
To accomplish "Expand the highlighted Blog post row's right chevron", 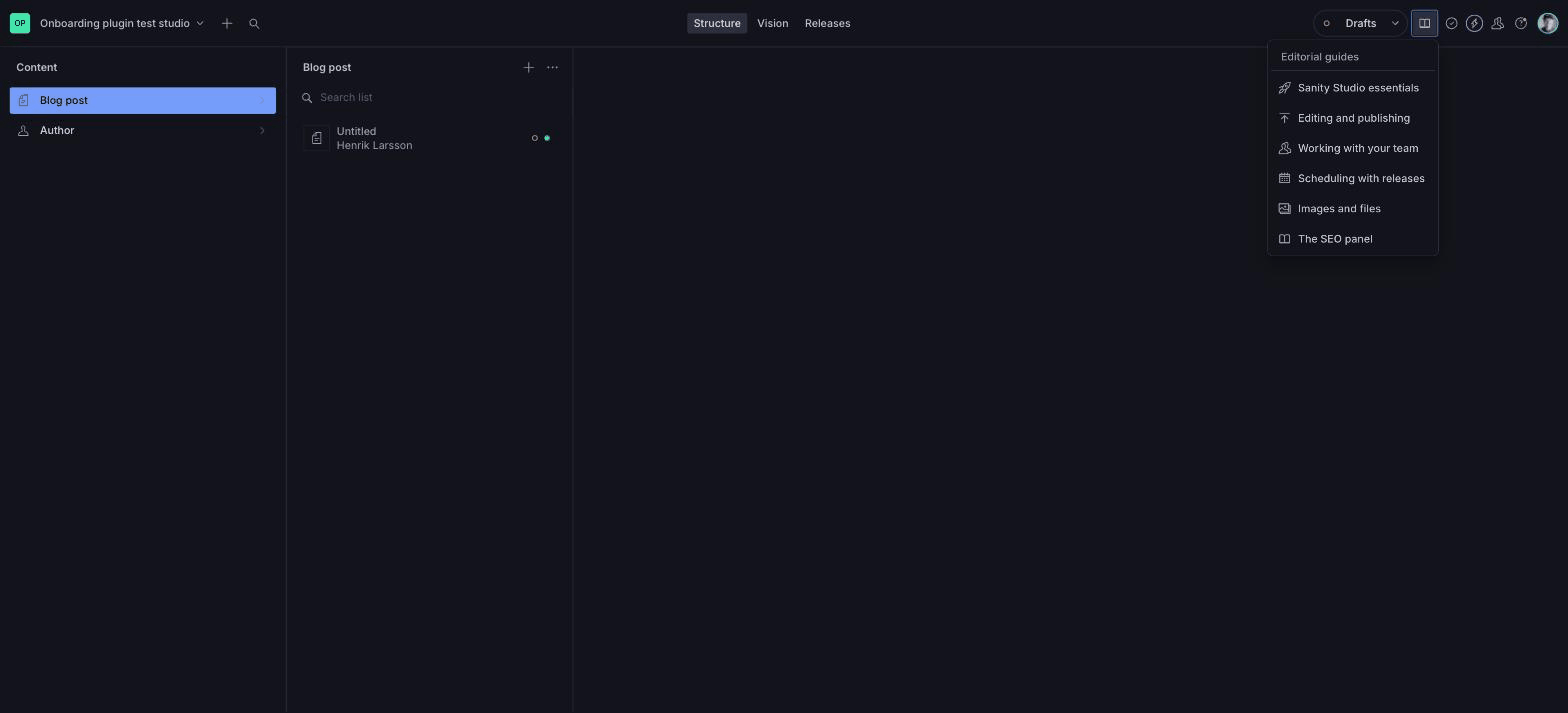I will click(262, 100).
